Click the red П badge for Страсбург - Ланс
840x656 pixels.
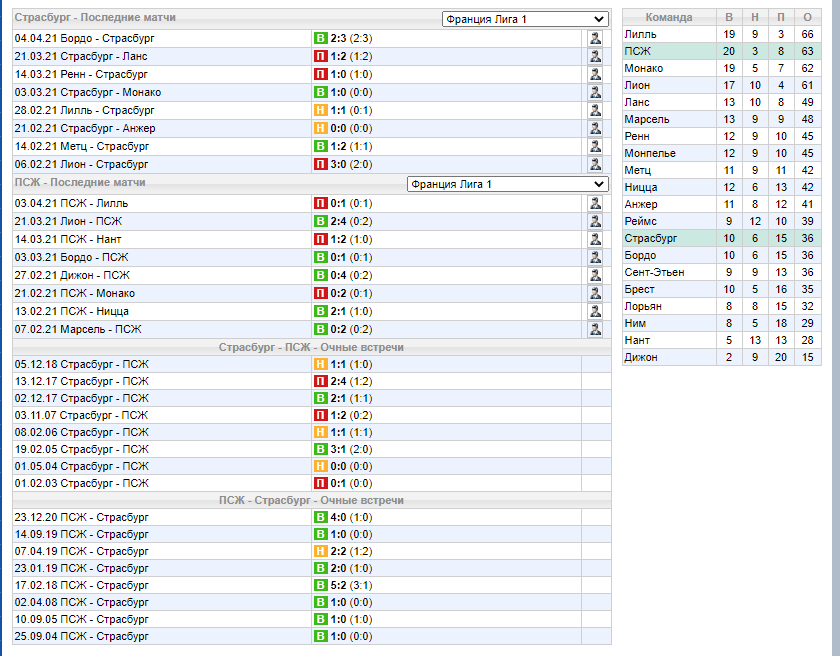coord(320,56)
